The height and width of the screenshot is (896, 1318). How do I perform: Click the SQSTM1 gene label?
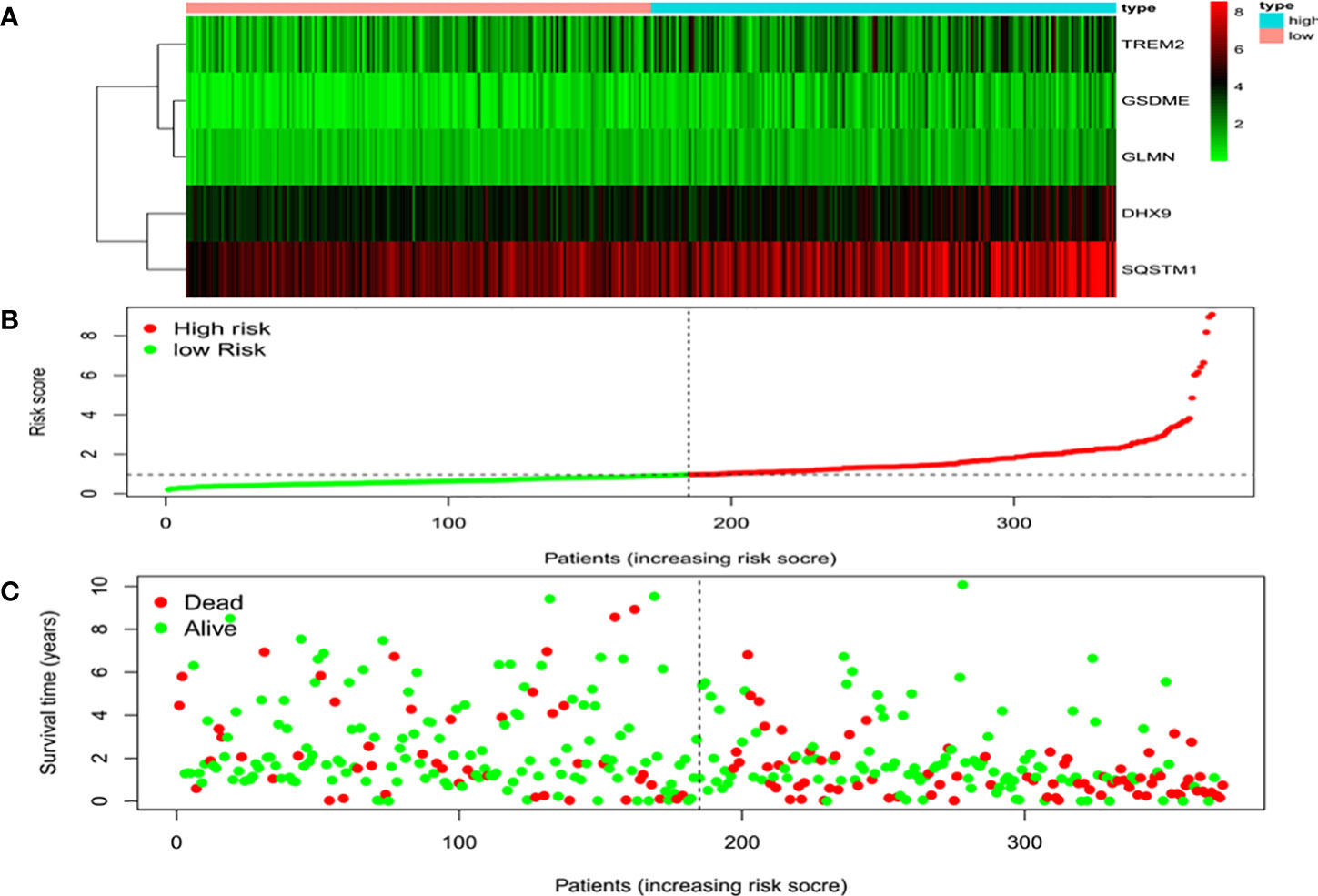[1159, 269]
